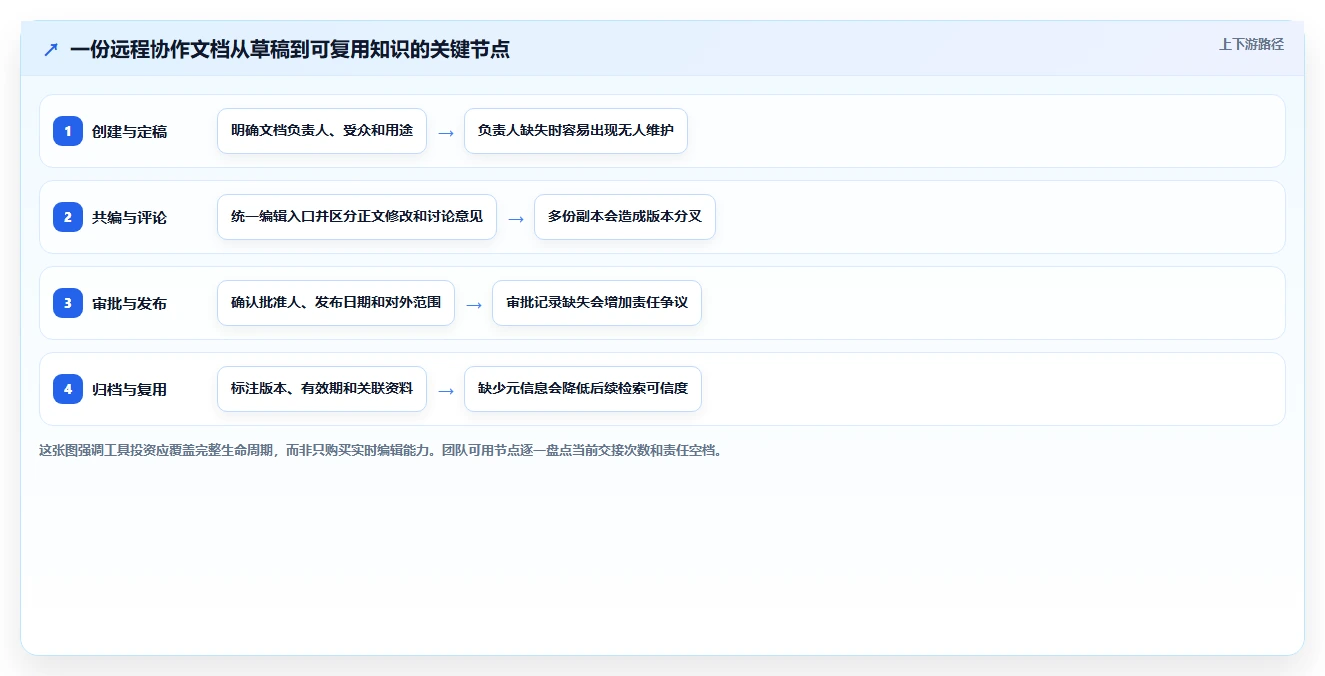Select step badge 4 for 归档与复用

pyautogui.click(x=68, y=389)
